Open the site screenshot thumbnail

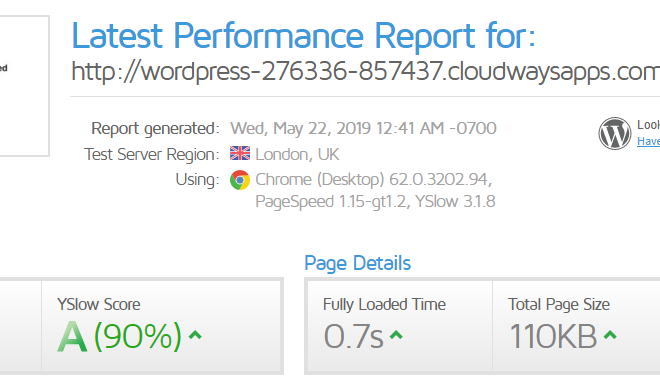tap(24, 86)
